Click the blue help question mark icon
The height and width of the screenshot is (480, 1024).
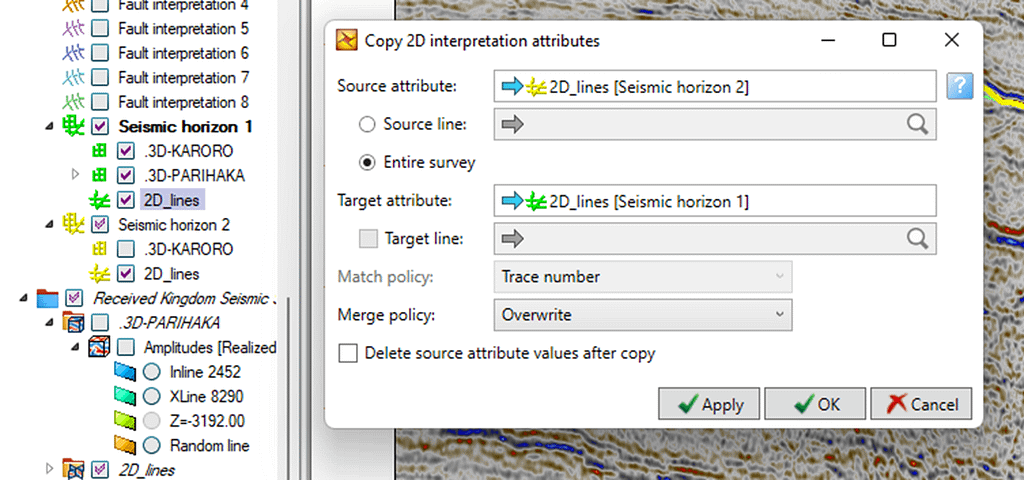pos(959,86)
